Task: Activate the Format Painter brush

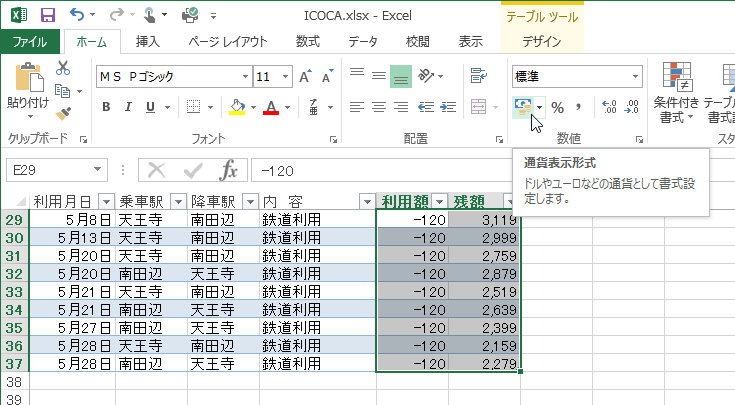Action: coord(63,113)
